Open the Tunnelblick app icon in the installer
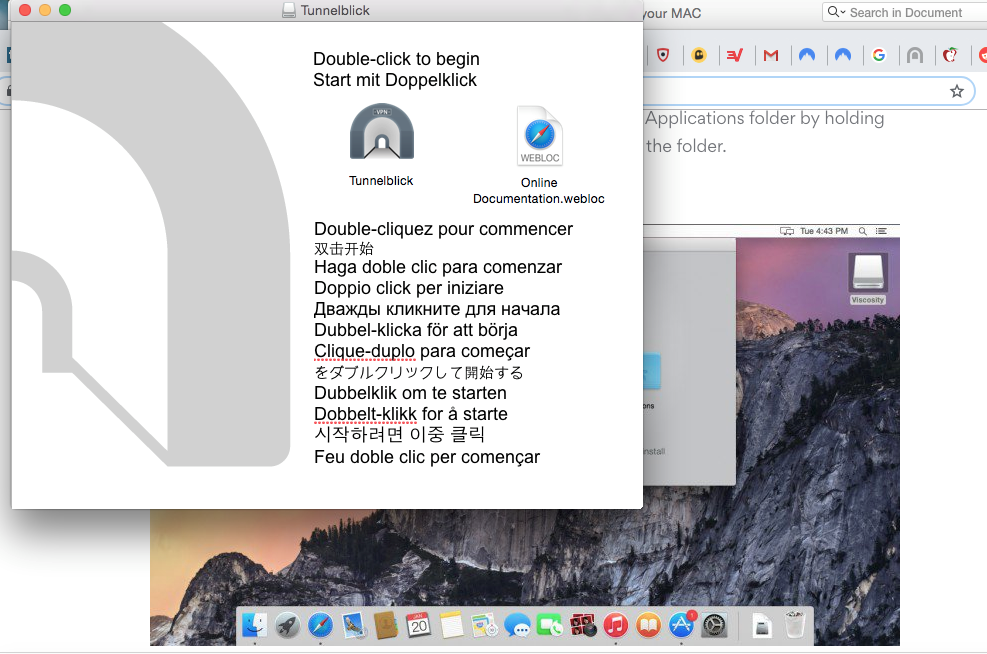The image size is (987, 654). click(381, 132)
